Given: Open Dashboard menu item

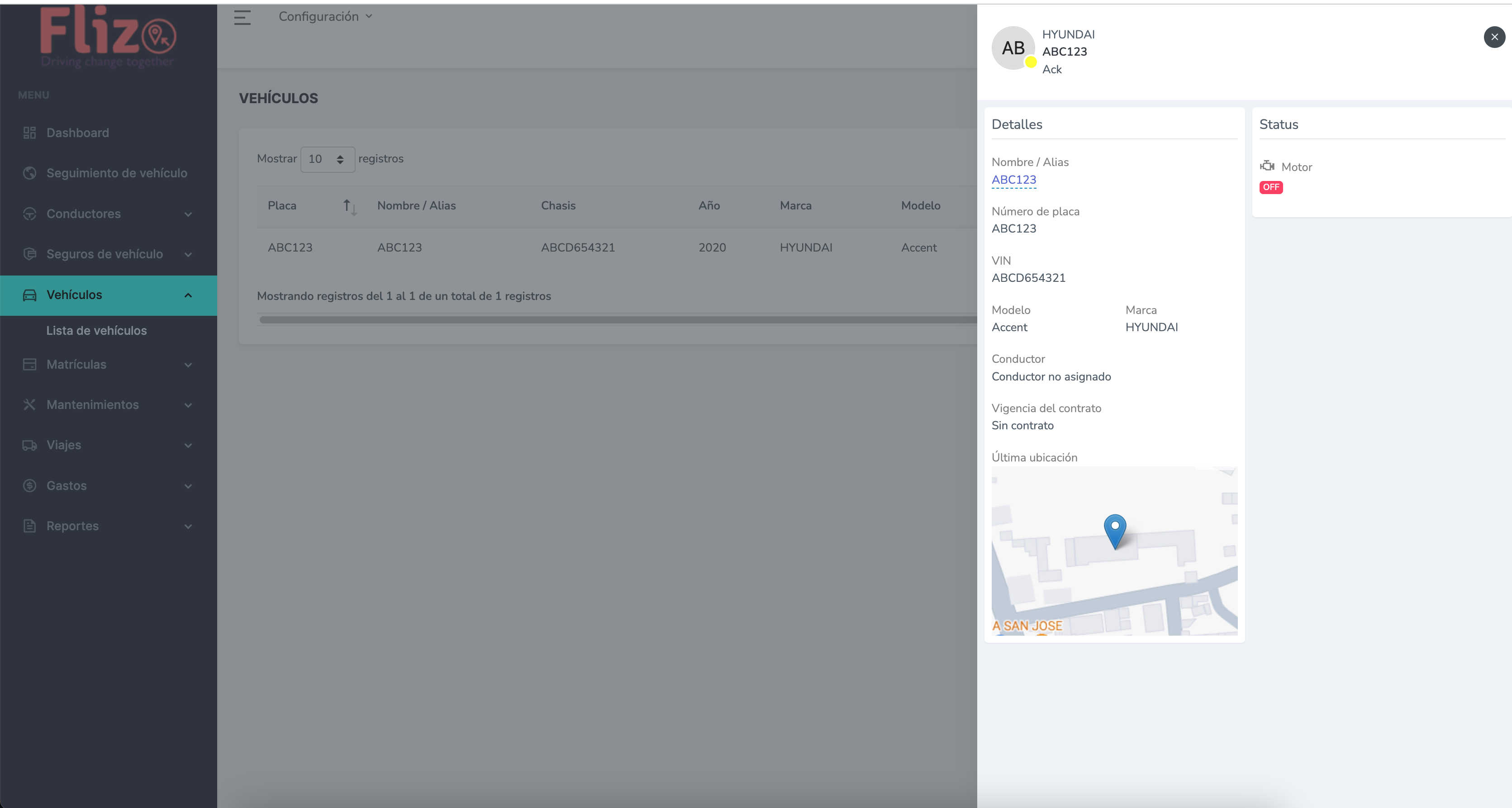Looking at the screenshot, I should point(109,133).
